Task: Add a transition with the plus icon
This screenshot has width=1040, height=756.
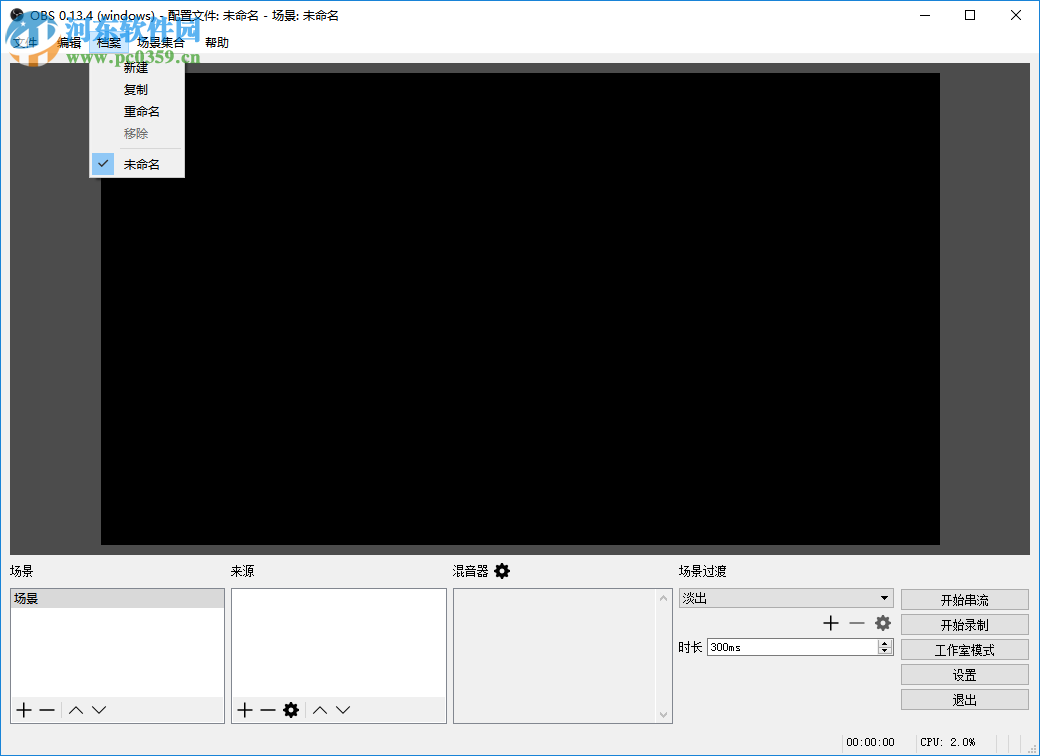Action: (830, 622)
